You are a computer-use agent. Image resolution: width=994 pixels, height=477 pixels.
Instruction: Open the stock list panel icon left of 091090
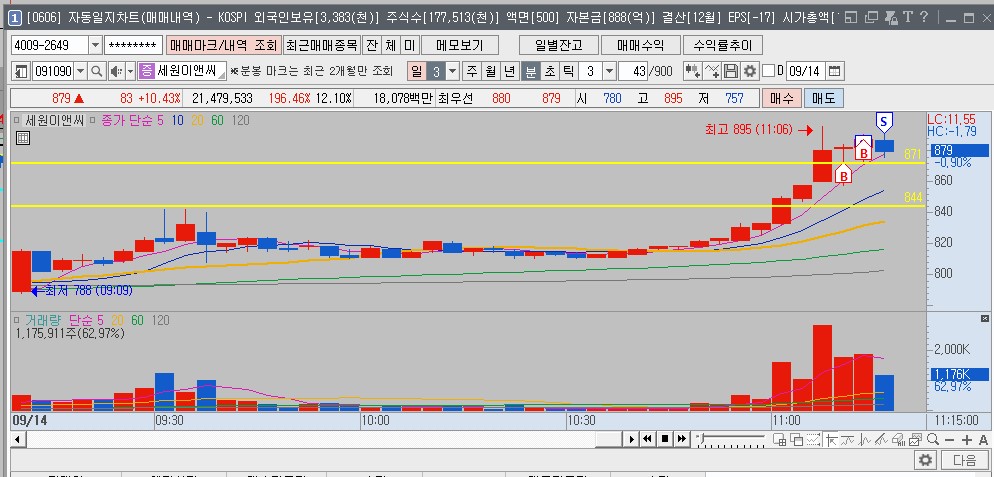click(22, 71)
